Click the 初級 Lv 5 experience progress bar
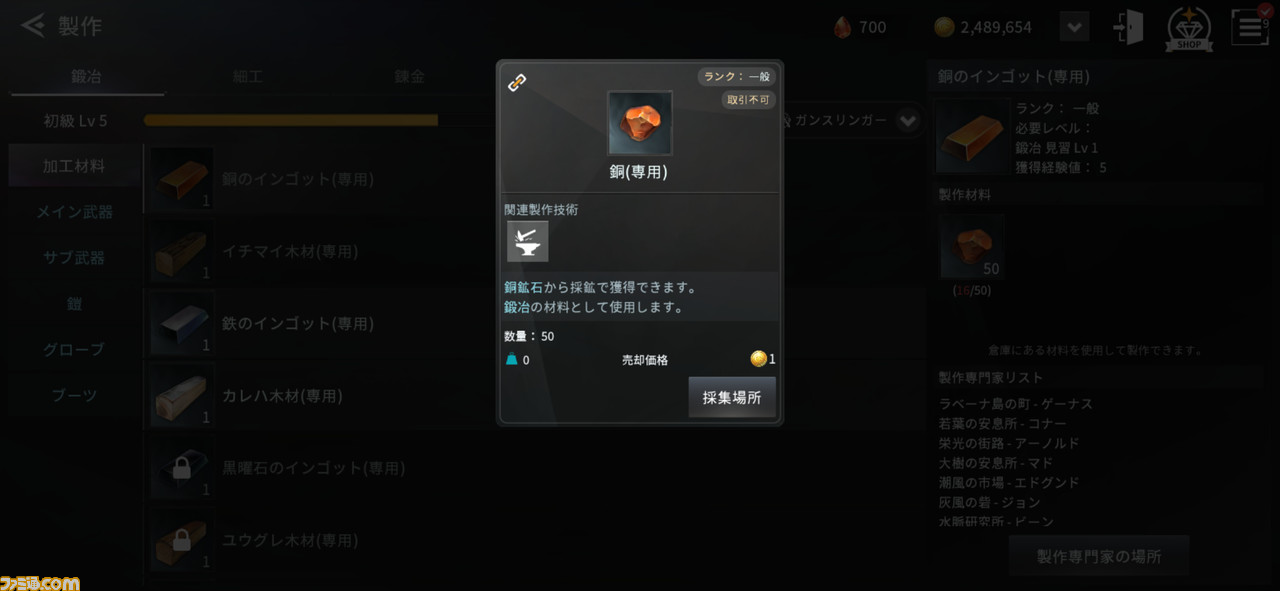Screen dimensions: 1280x591 coord(291,120)
